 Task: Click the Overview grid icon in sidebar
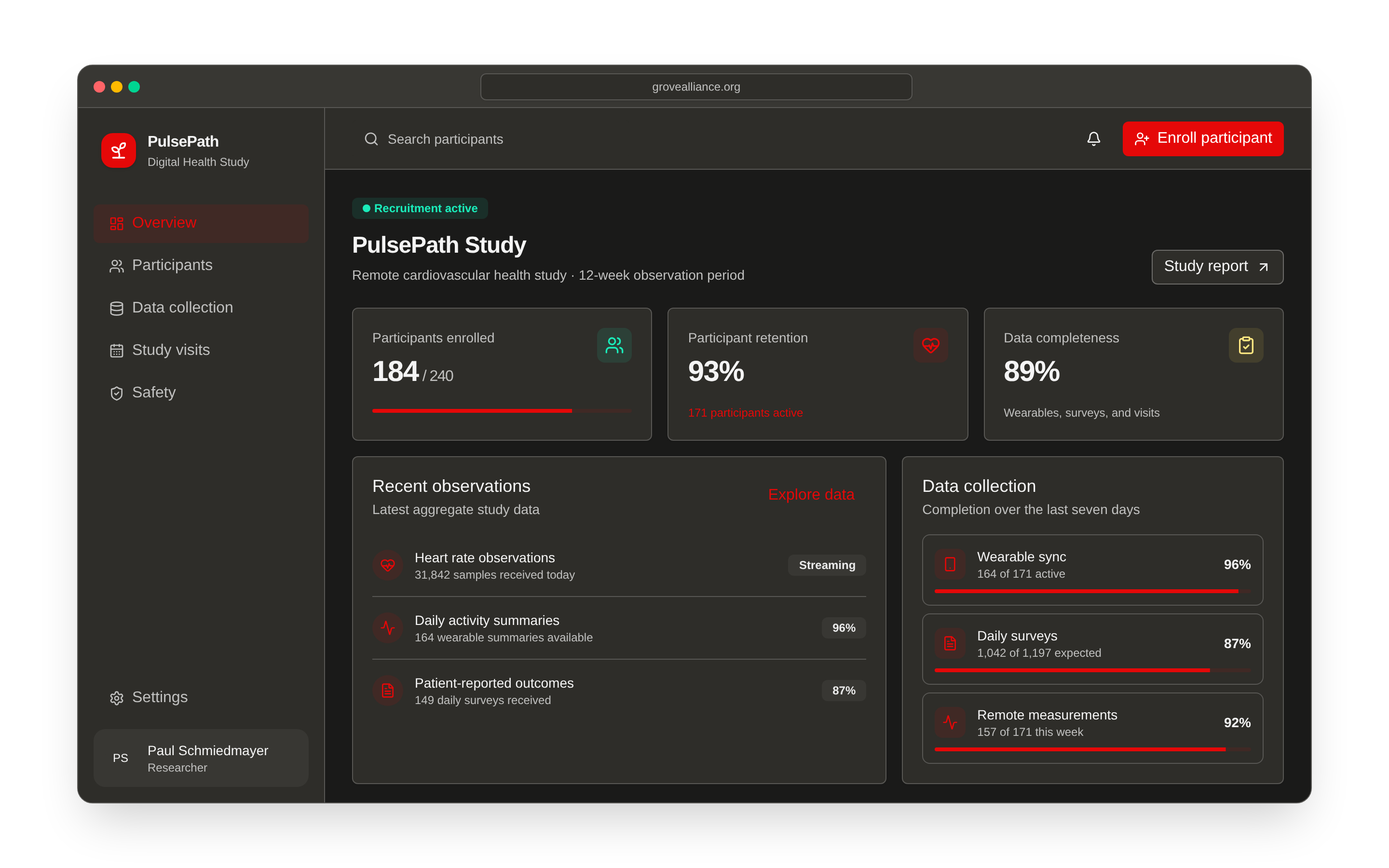117,223
